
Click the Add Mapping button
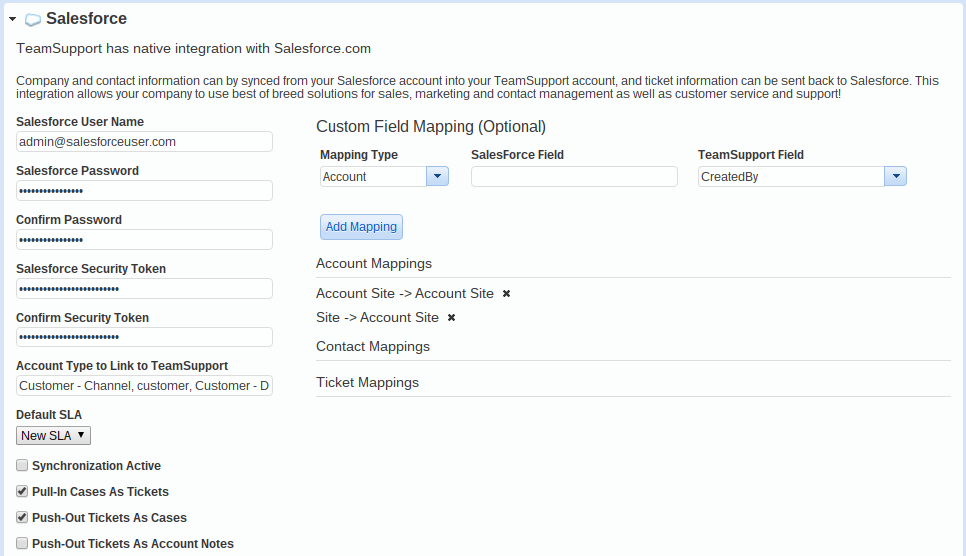[x=361, y=227]
